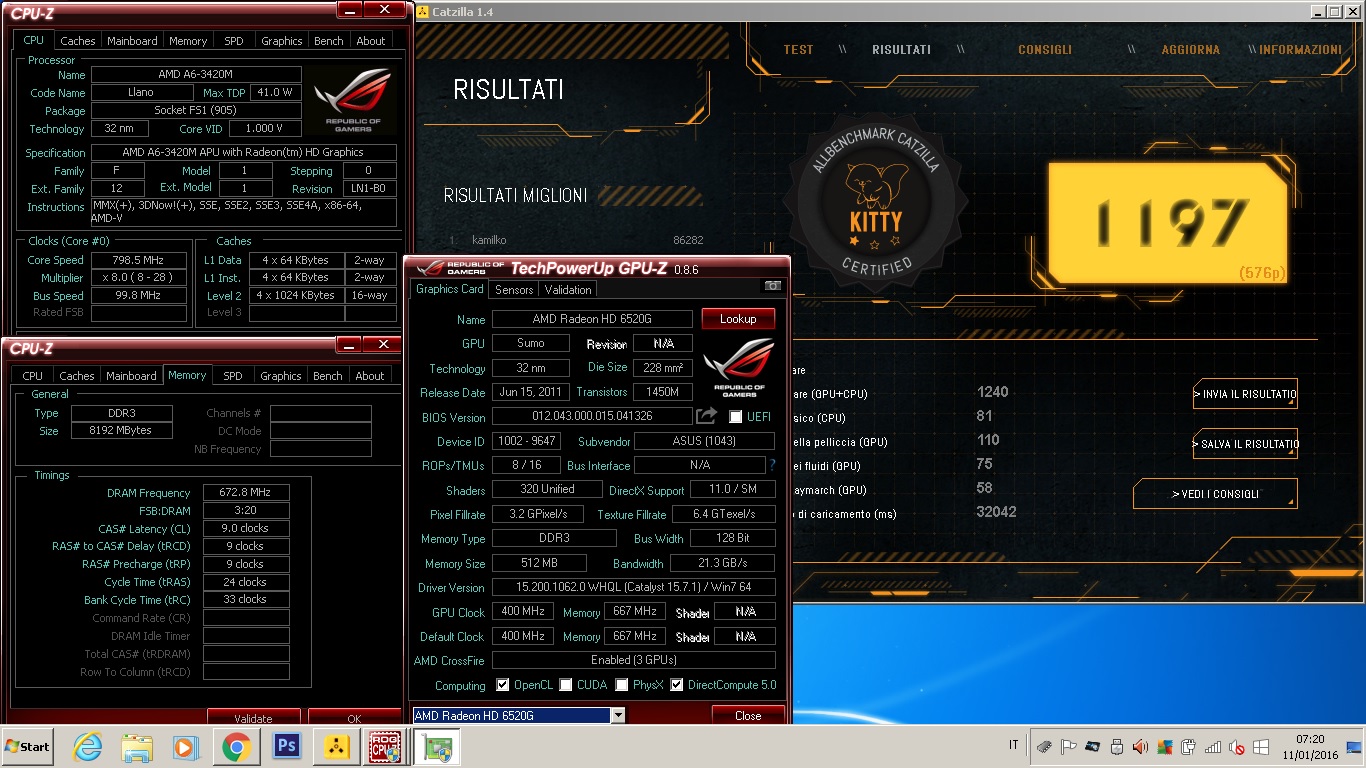Click the muted volume tray icon
This screenshot has height=768, width=1366.
click(x=1237, y=746)
